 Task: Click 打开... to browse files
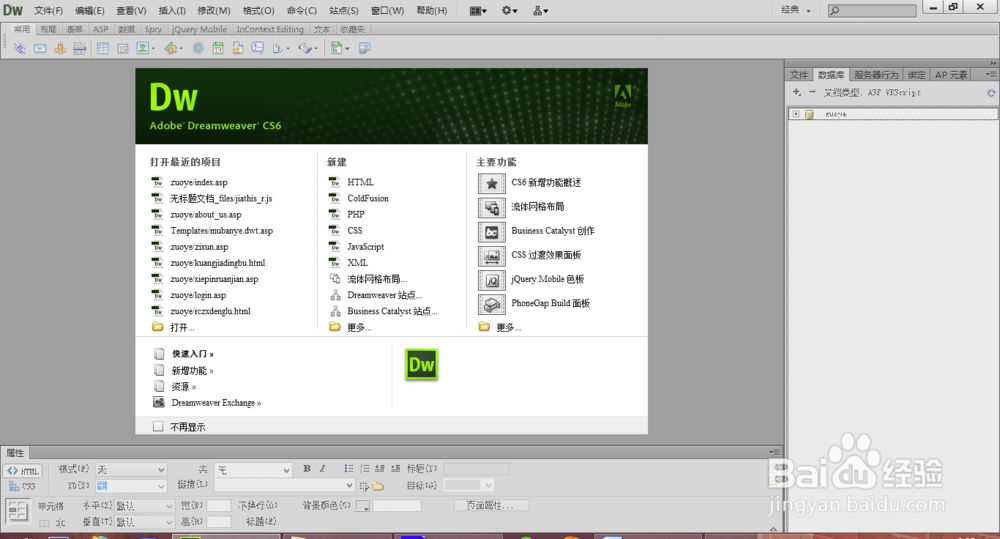point(182,327)
